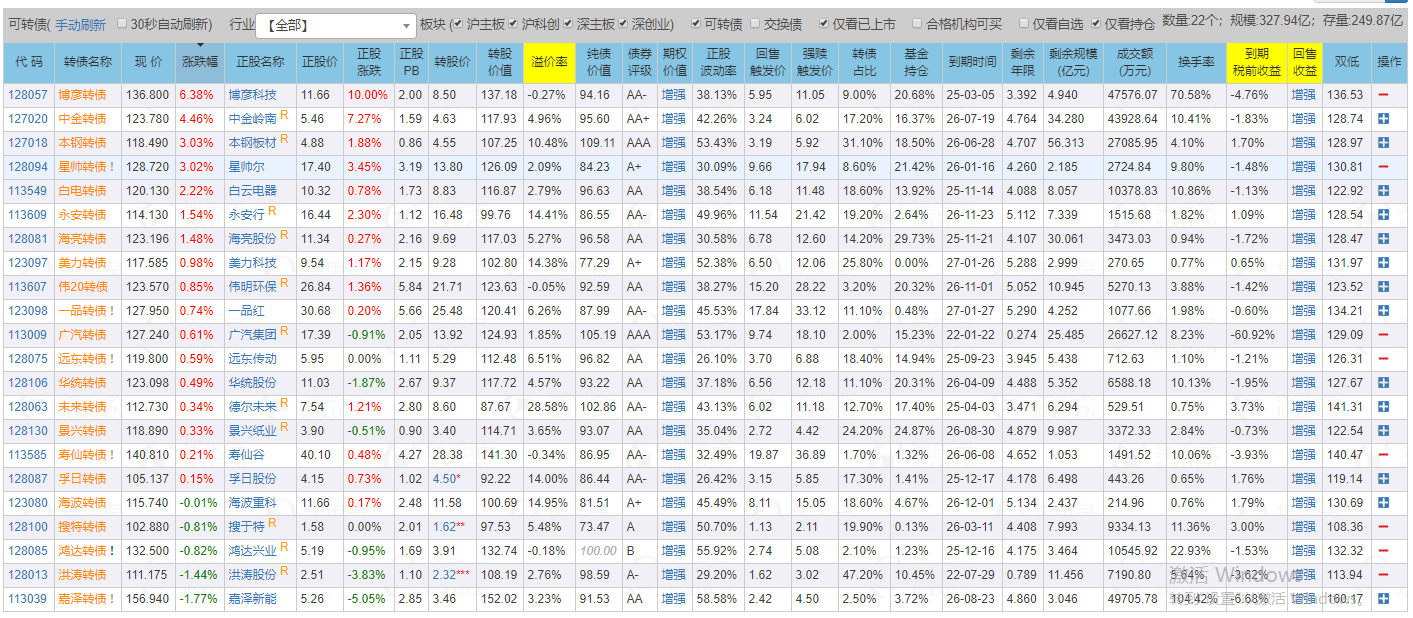Toggle the 深主板 board checkbox
Screen dimensions: 1413x618
coord(568,24)
